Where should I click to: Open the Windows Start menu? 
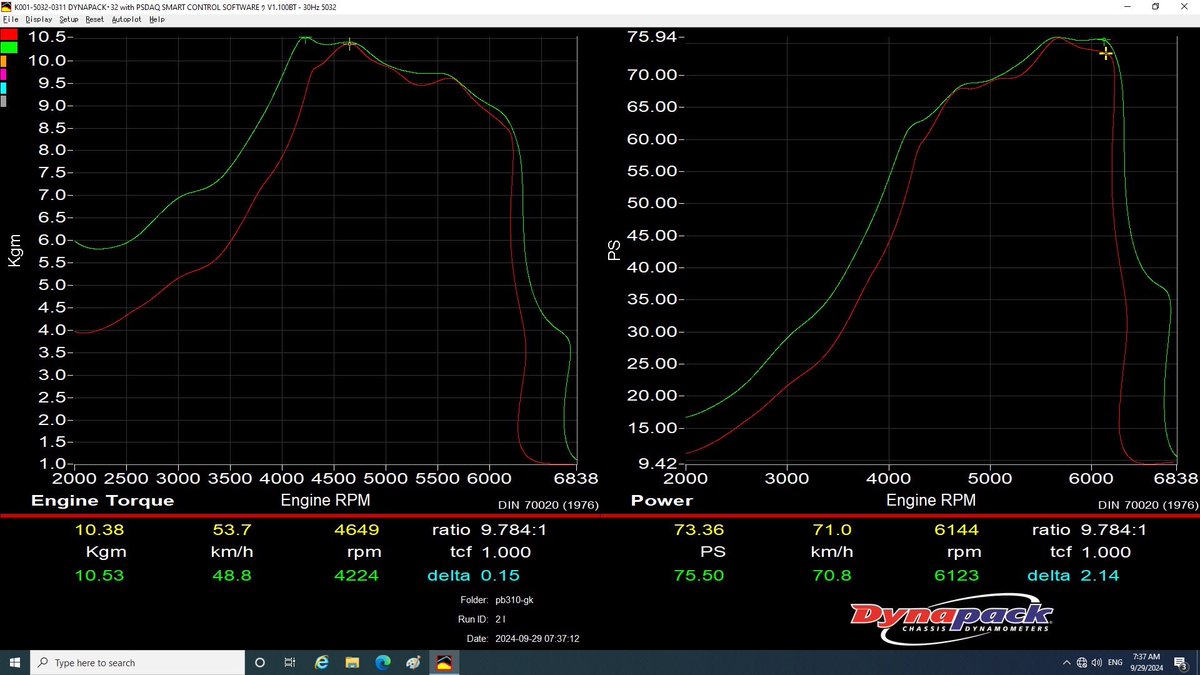tap(15, 662)
